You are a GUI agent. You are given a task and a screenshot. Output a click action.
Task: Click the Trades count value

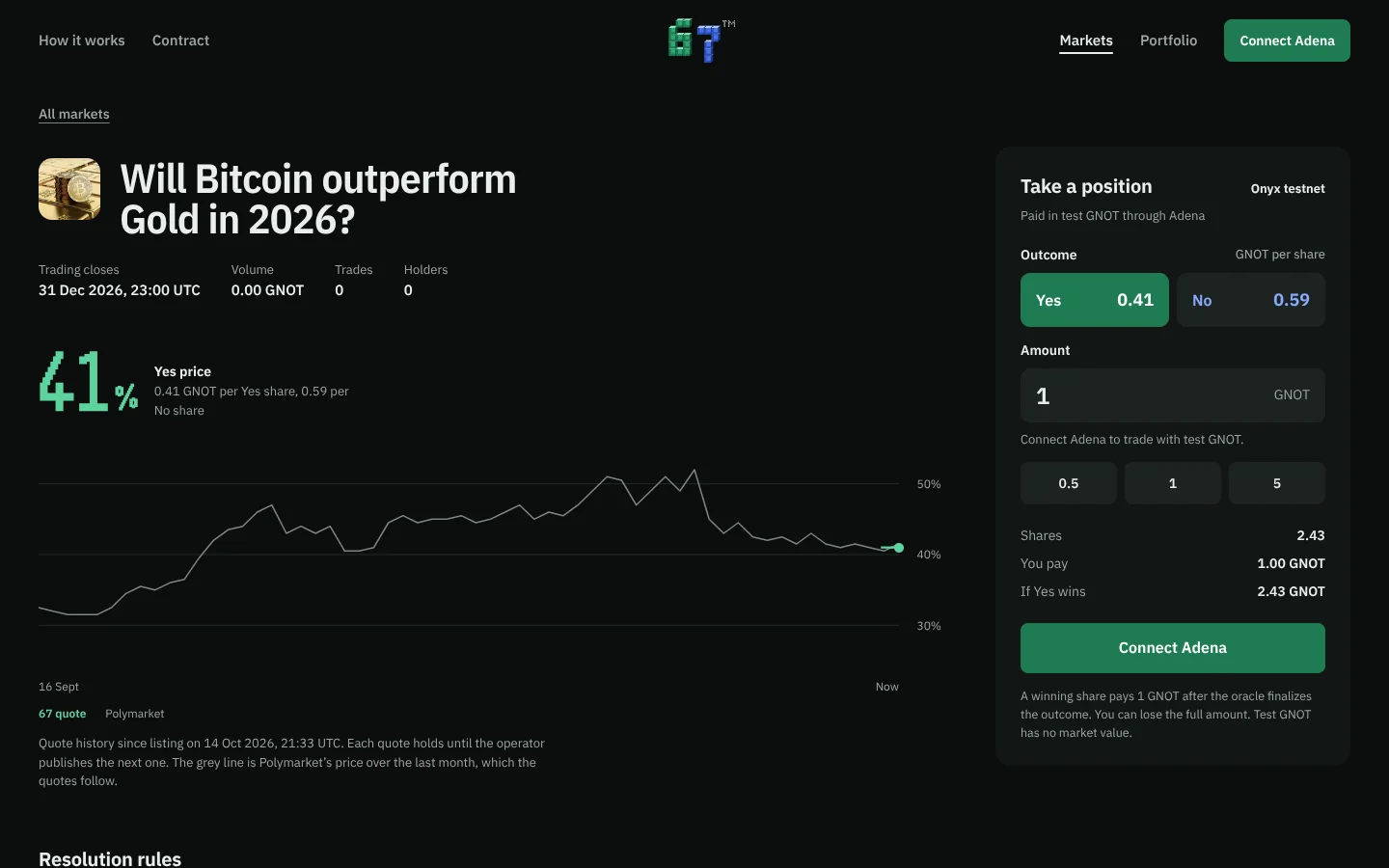click(x=340, y=290)
